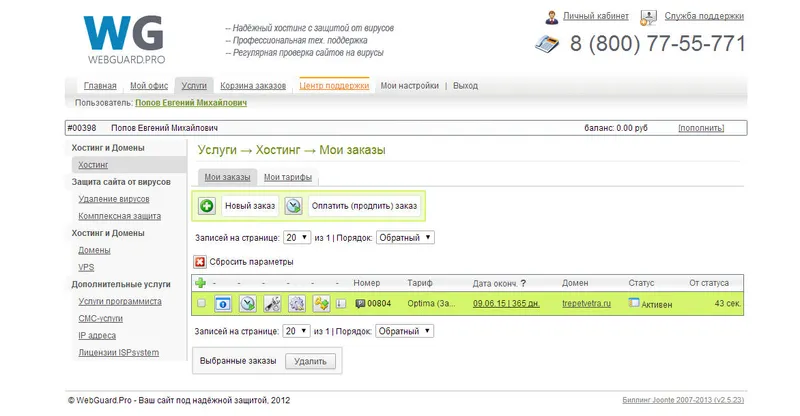Switch to the Мои заказы tab
Image resolution: width=800 pixels, height=416 pixels.
228,177
